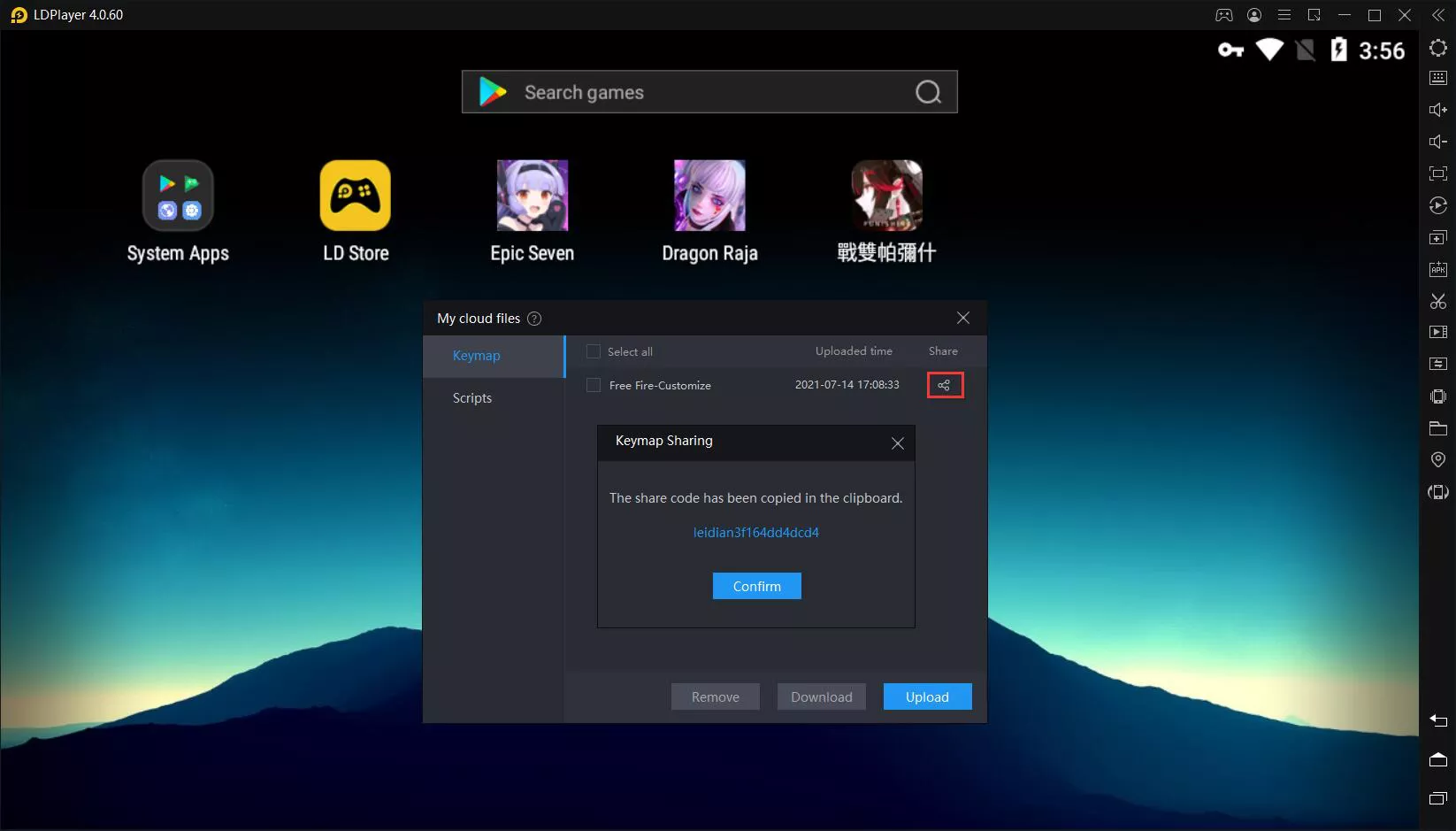Viewport: 1456px width, 831px height.
Task: Open keyboard mapping tool in sidebar
Action: (1438, 78)
